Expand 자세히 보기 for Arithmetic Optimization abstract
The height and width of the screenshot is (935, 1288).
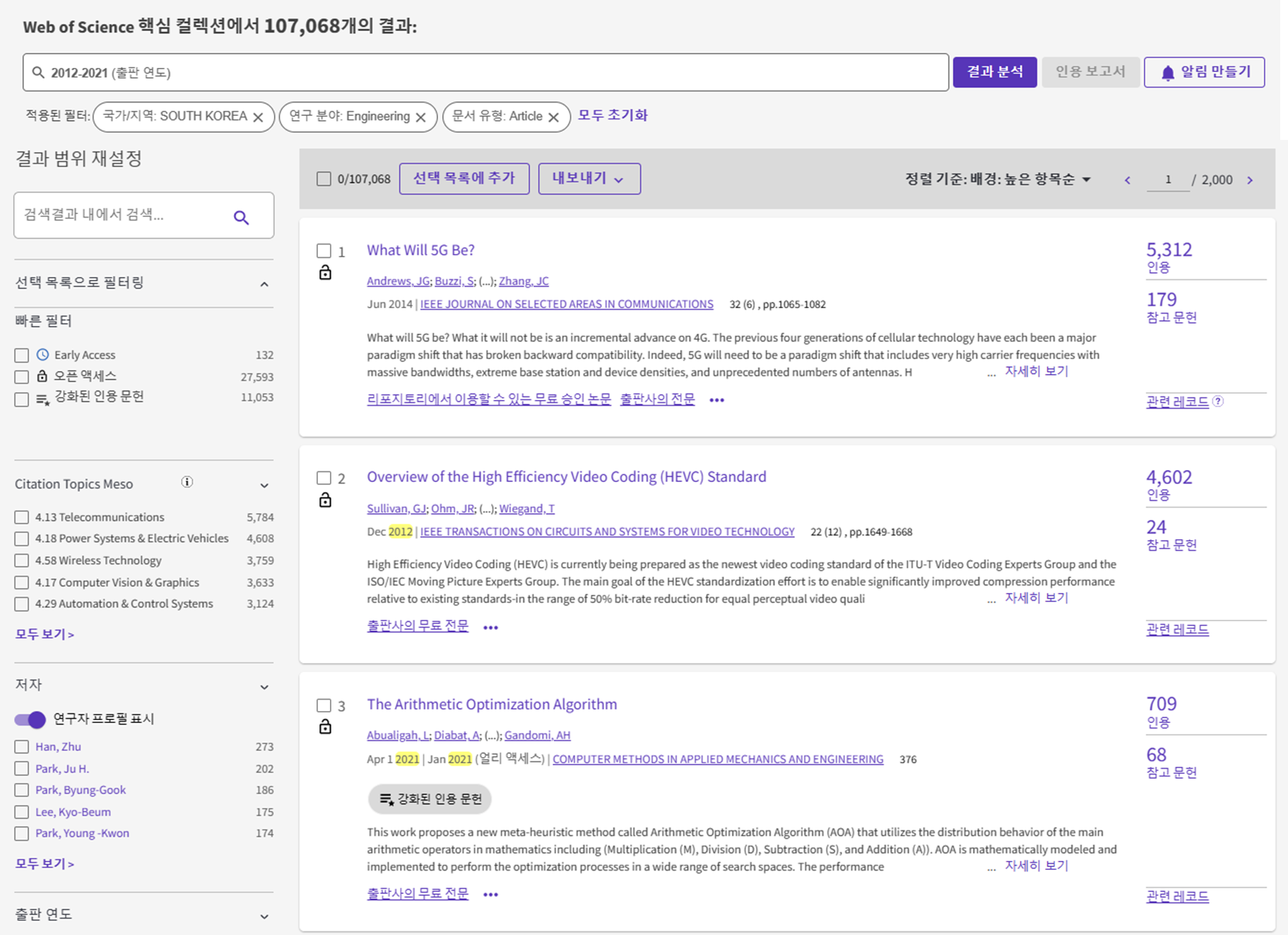coord(1036,866)
